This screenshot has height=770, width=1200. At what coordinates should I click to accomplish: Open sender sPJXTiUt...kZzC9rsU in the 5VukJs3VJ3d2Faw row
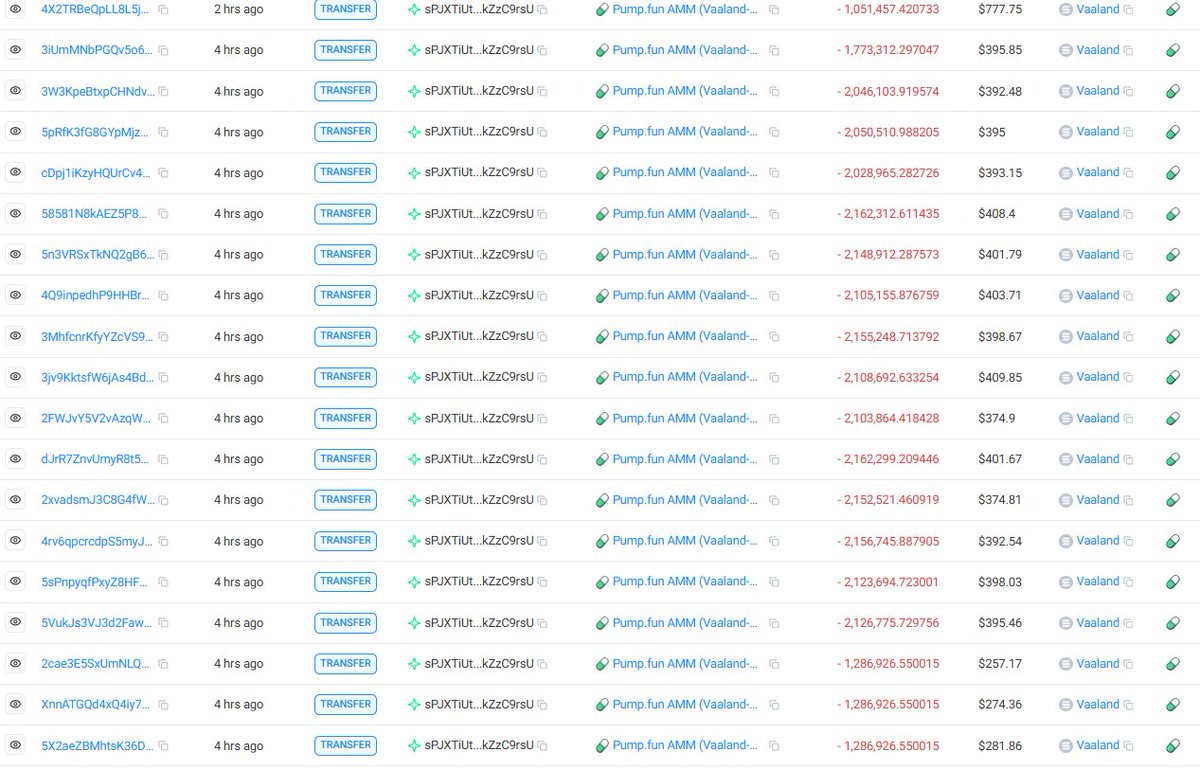point(479,623)
